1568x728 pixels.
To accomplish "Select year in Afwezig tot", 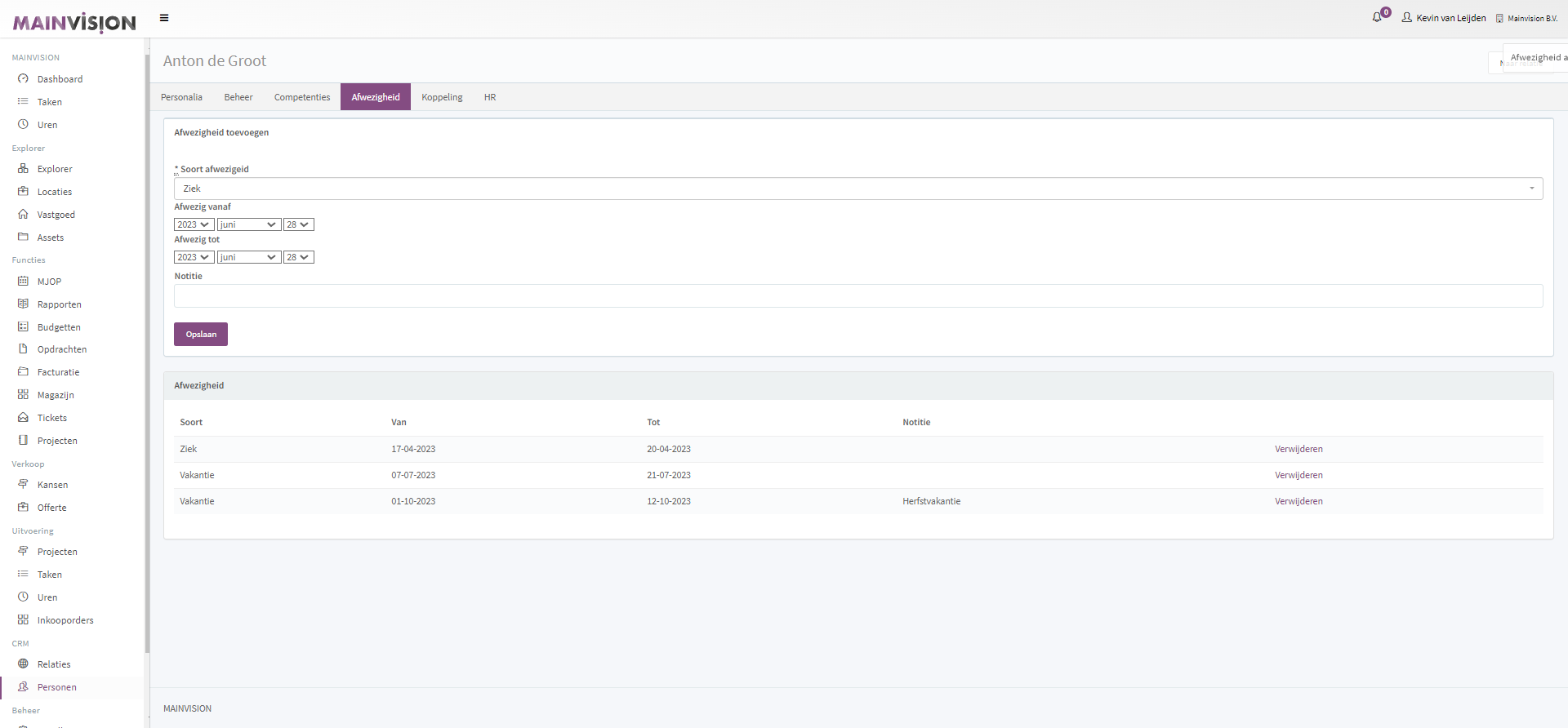I will pos(194,257).
